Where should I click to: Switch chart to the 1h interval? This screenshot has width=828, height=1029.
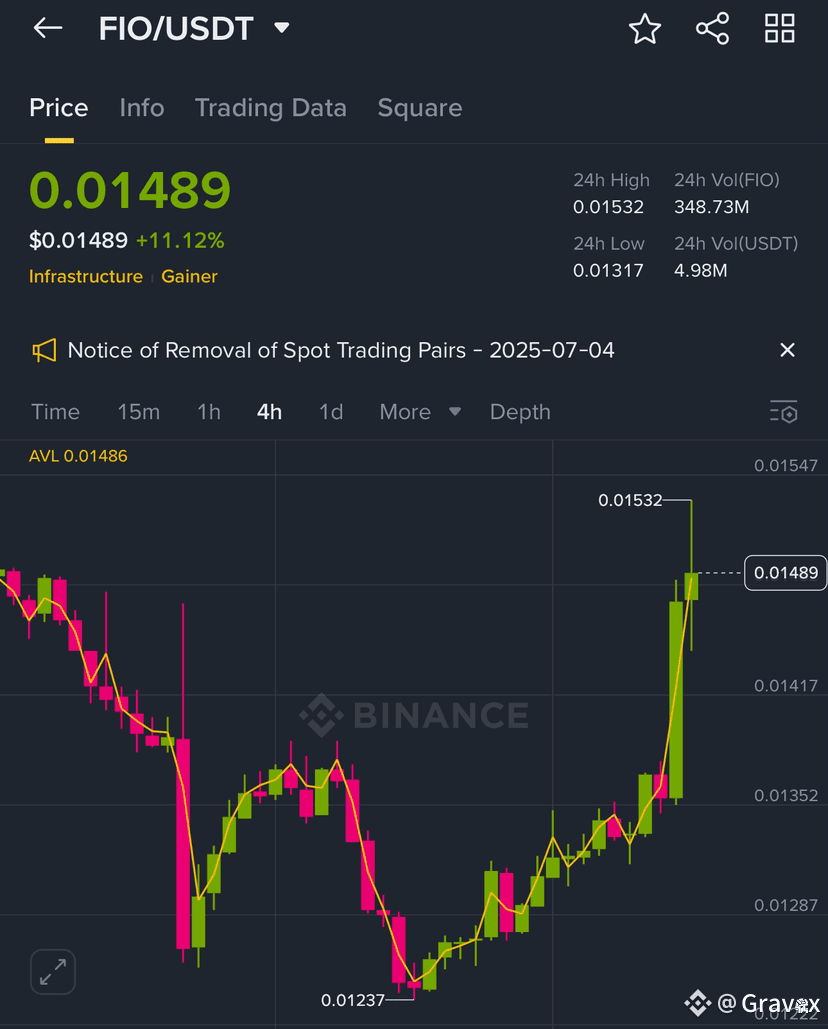(209, 411)
